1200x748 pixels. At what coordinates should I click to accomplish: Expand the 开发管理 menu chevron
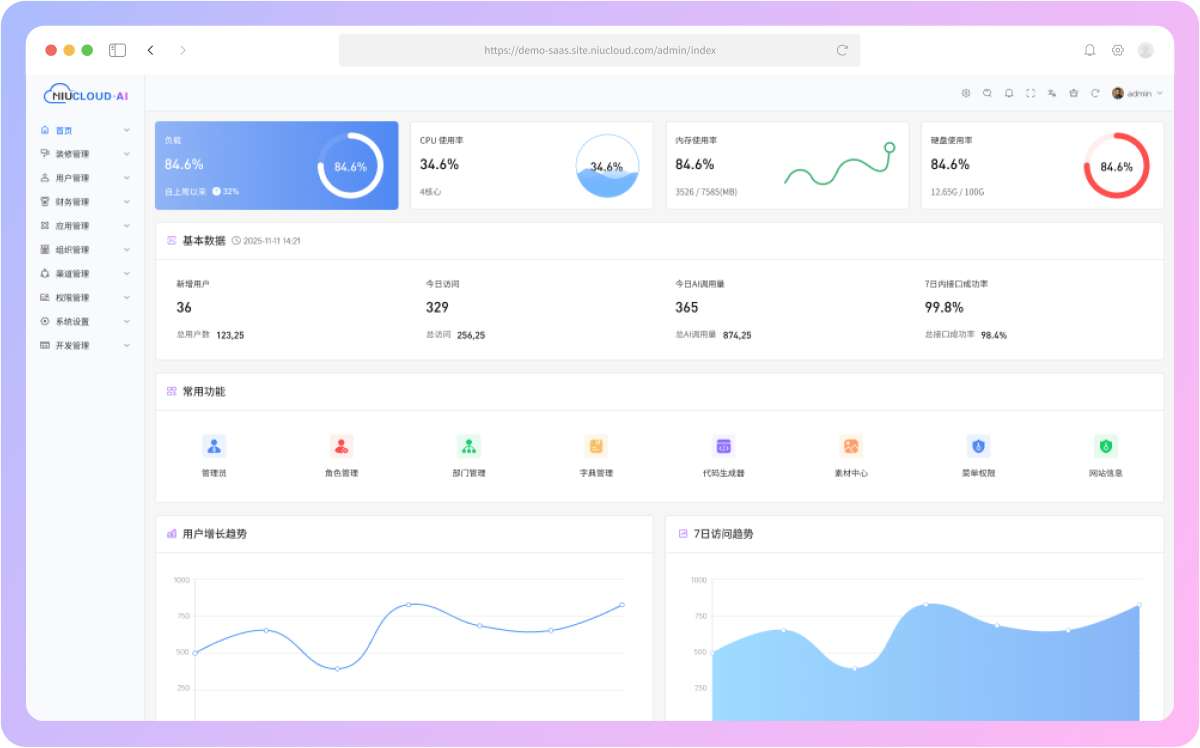[127, 346]
